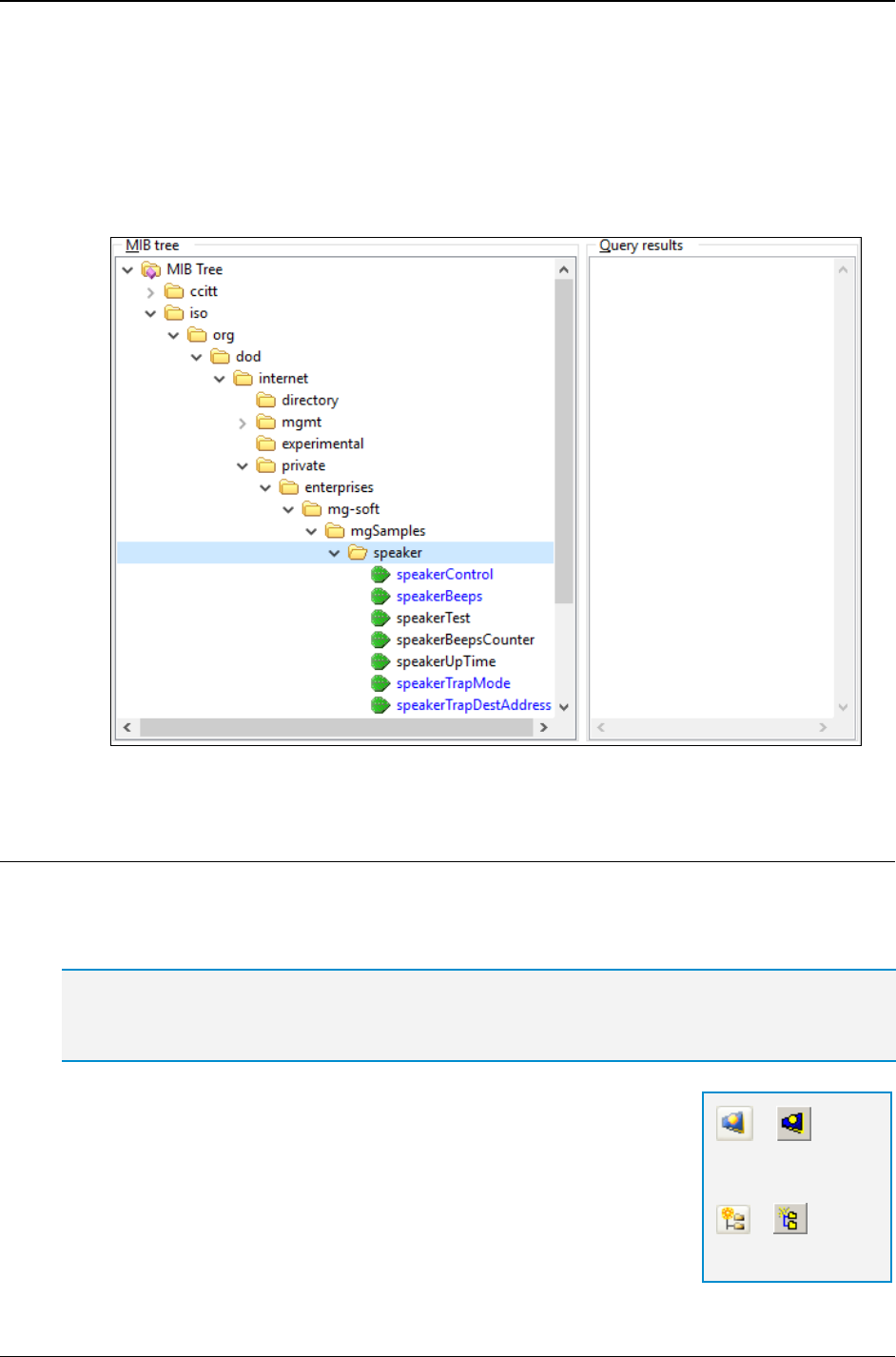Image resolution: width=896 pixels, height=1357 pixels.
Task: Expand the ccitt node
Action: (150, 292)
